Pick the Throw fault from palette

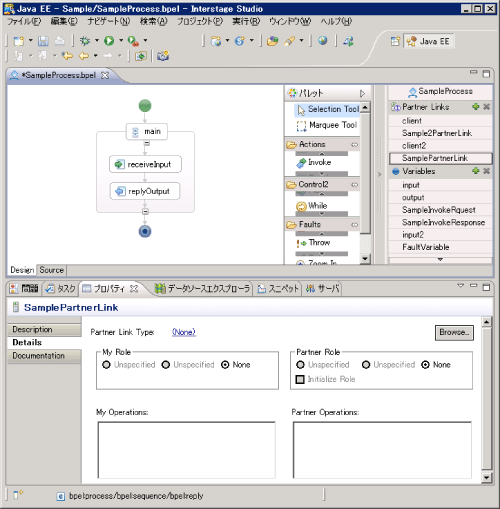click(x=313, y=243)
